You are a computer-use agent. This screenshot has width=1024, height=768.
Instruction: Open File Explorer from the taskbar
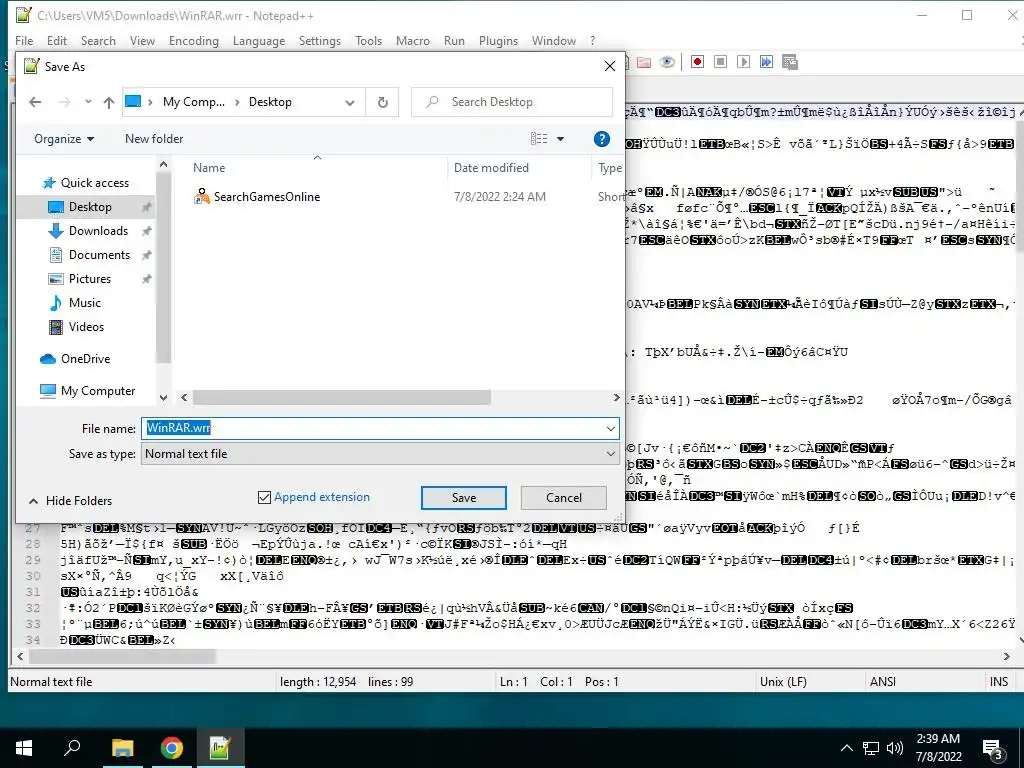coord(122,748)
